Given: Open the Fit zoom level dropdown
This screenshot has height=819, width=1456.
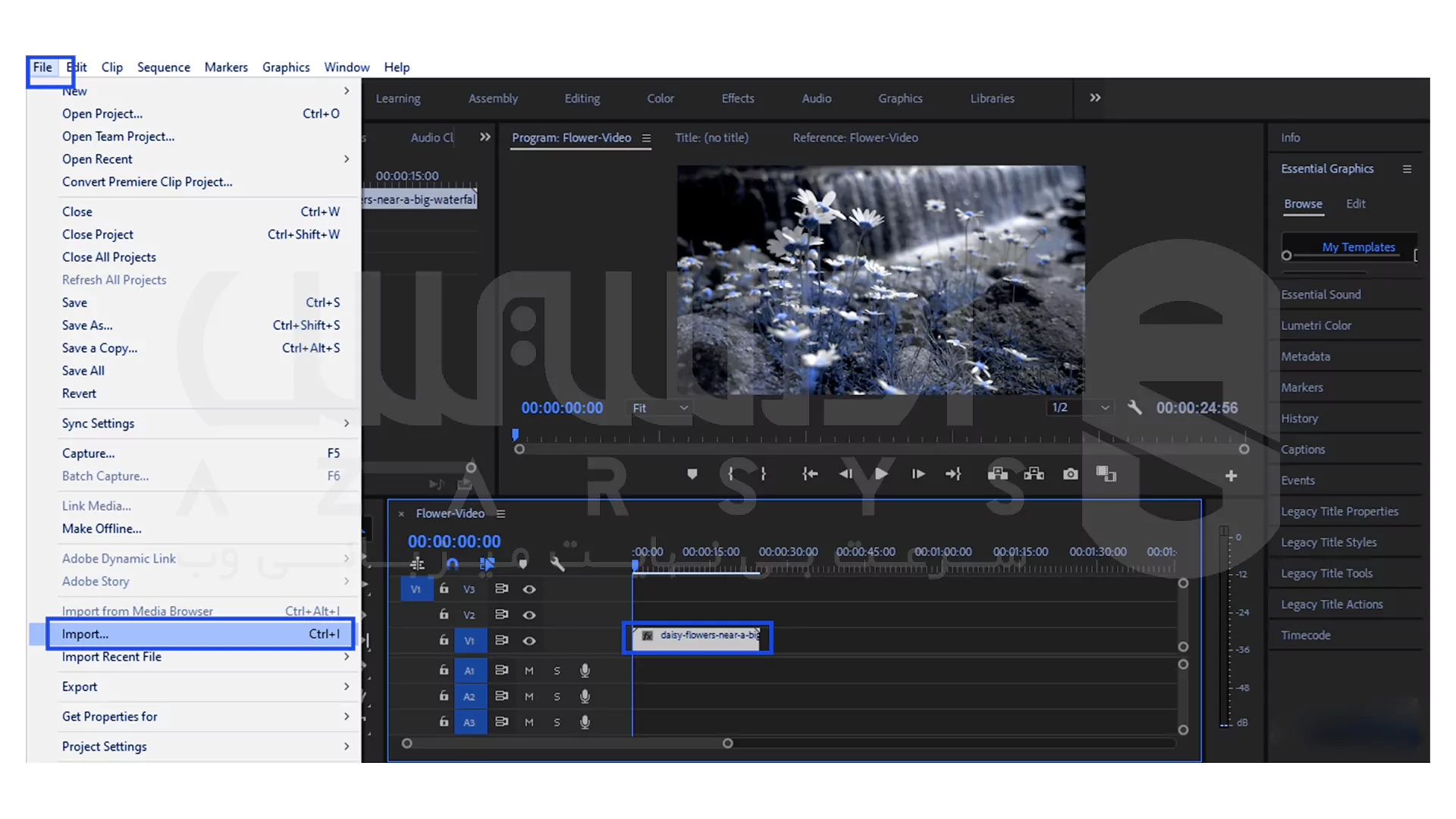Looking at the screenshot, I should [660, 408].
